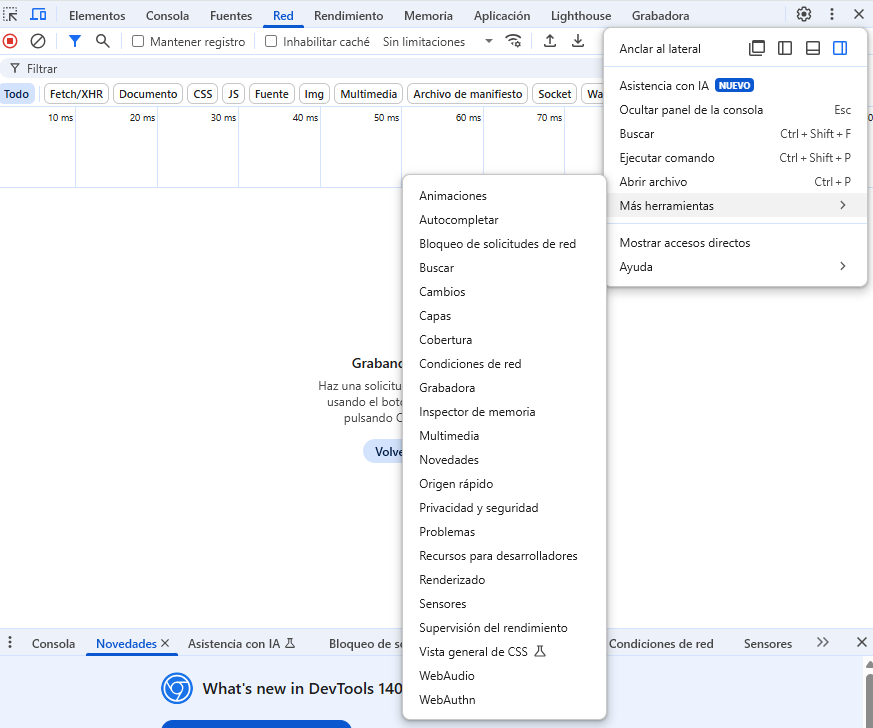Toggle the device toolbar icon

(38, 15)
